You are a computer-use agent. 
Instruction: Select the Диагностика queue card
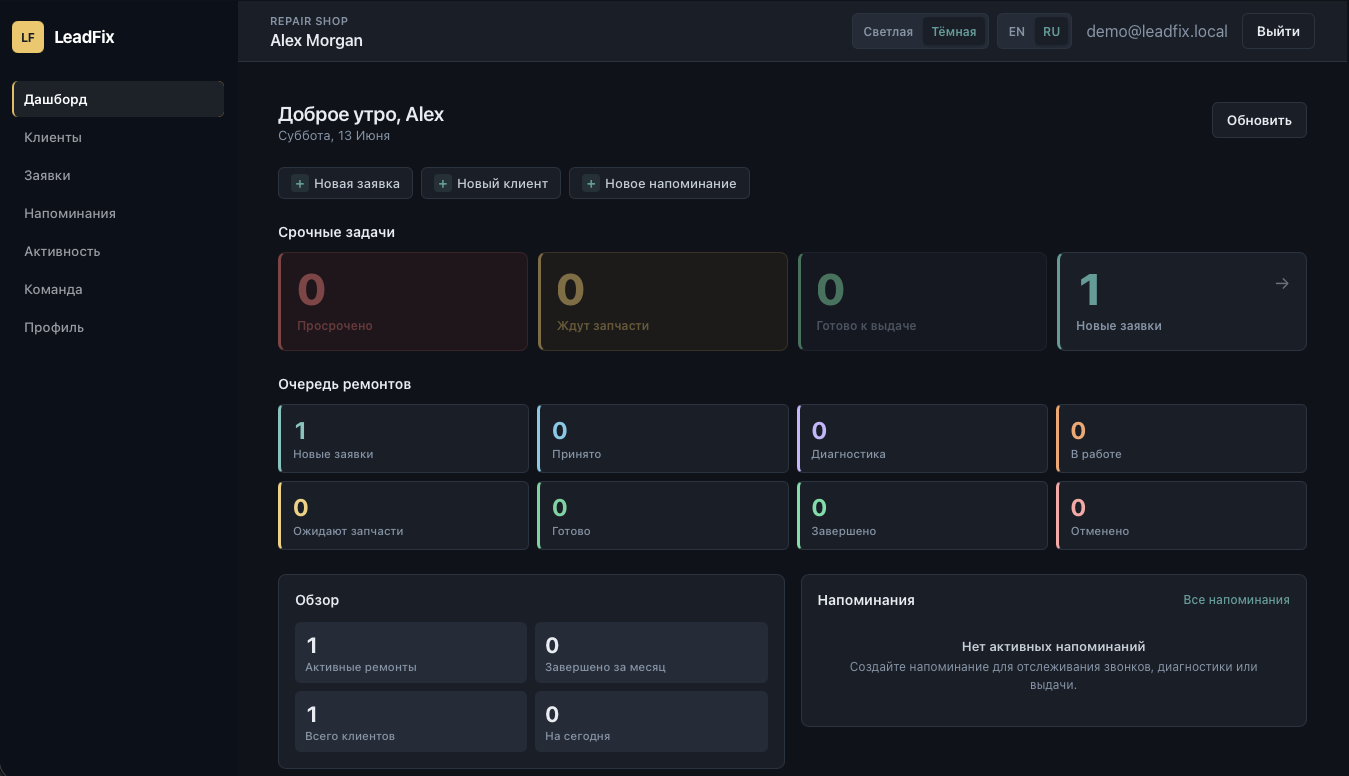(922, 438)
